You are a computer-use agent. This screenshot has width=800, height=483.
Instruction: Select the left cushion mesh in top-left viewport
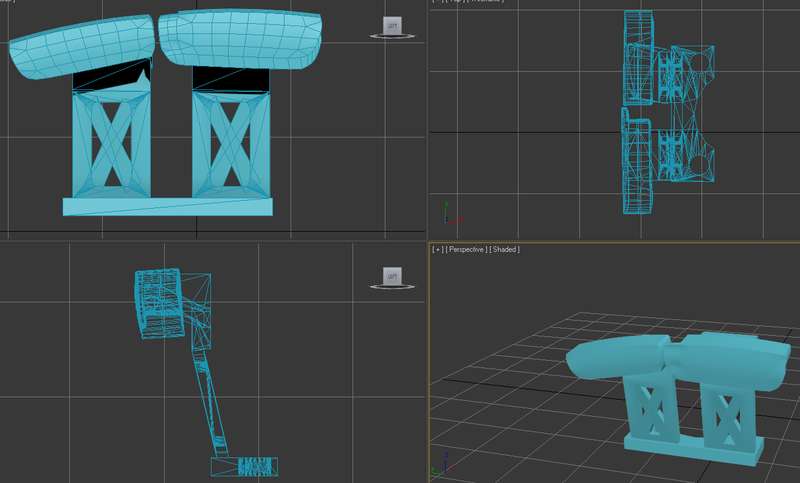pyautogui.click(x=80, y=50)
